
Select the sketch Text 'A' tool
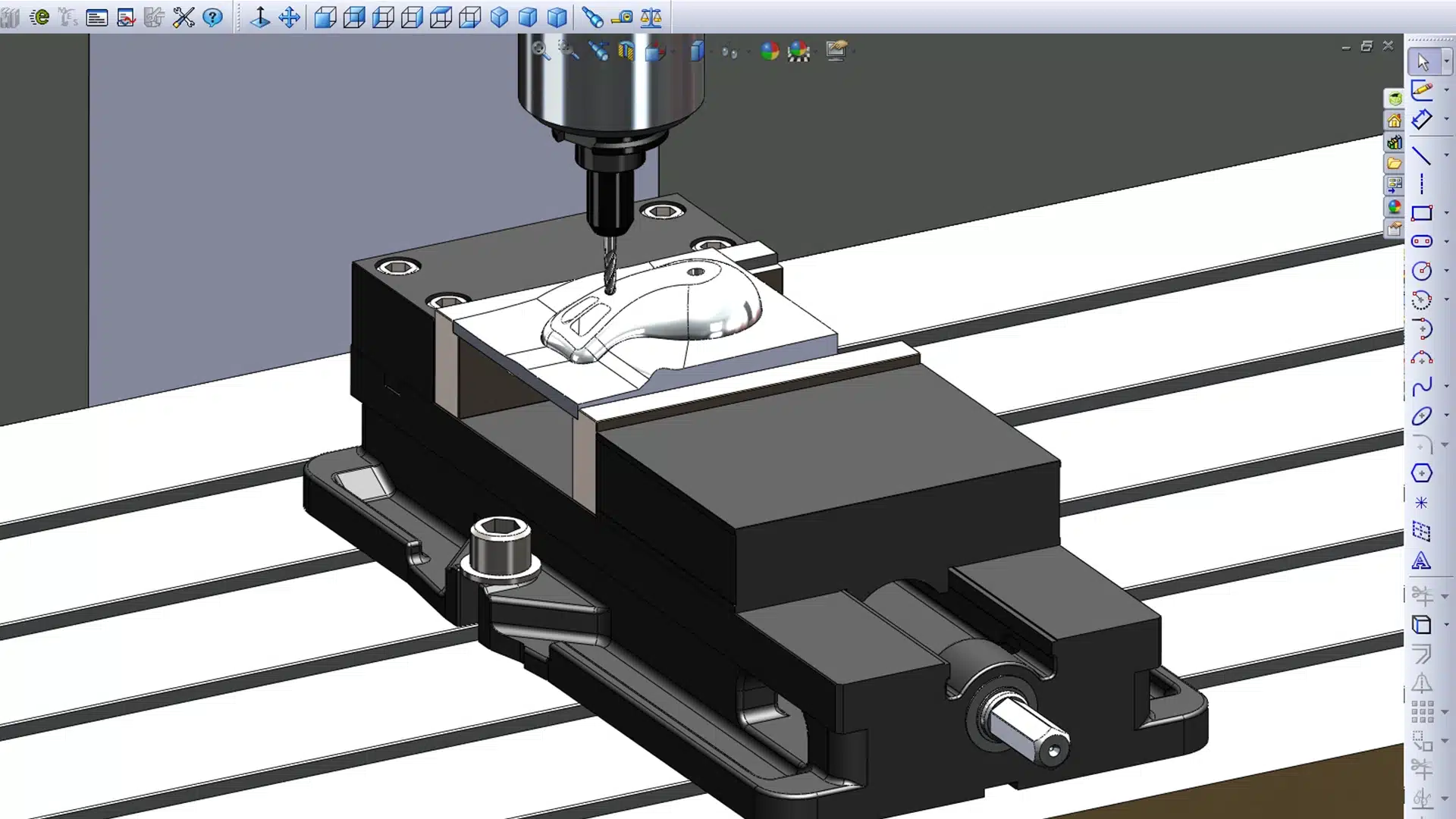(x=1422, y=561)
